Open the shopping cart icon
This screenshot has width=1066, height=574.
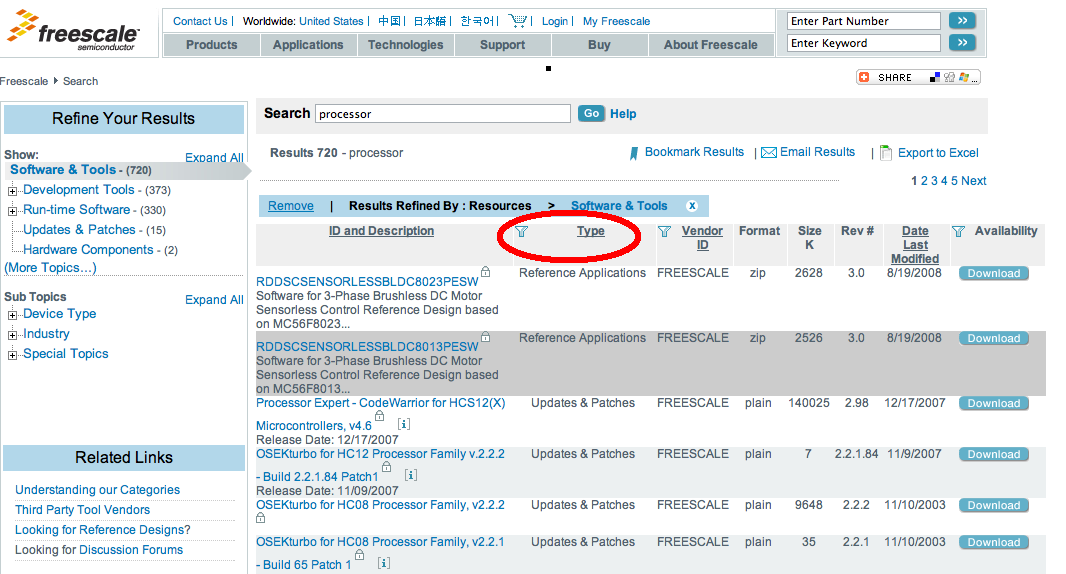(x=518, y=21)
